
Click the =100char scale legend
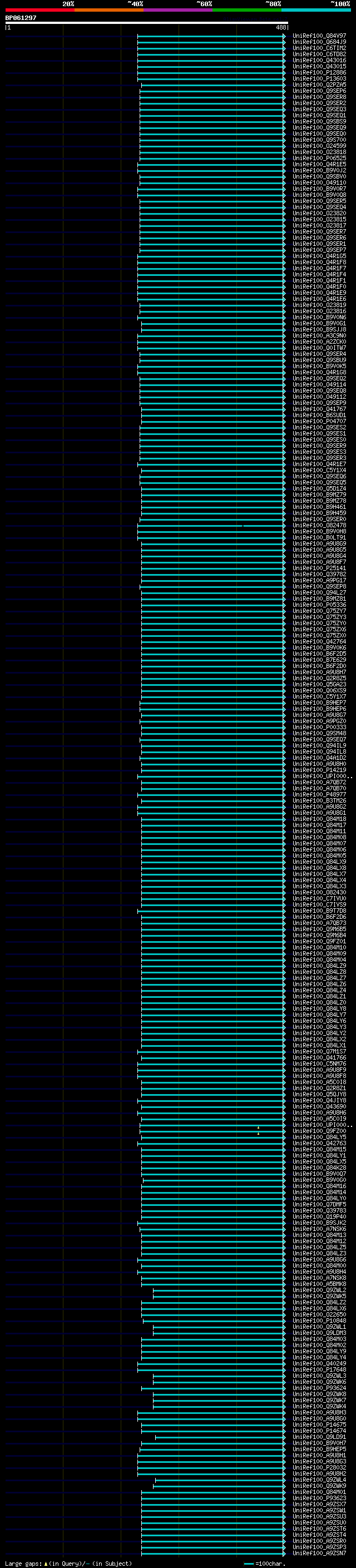[x=265, y=1564]
